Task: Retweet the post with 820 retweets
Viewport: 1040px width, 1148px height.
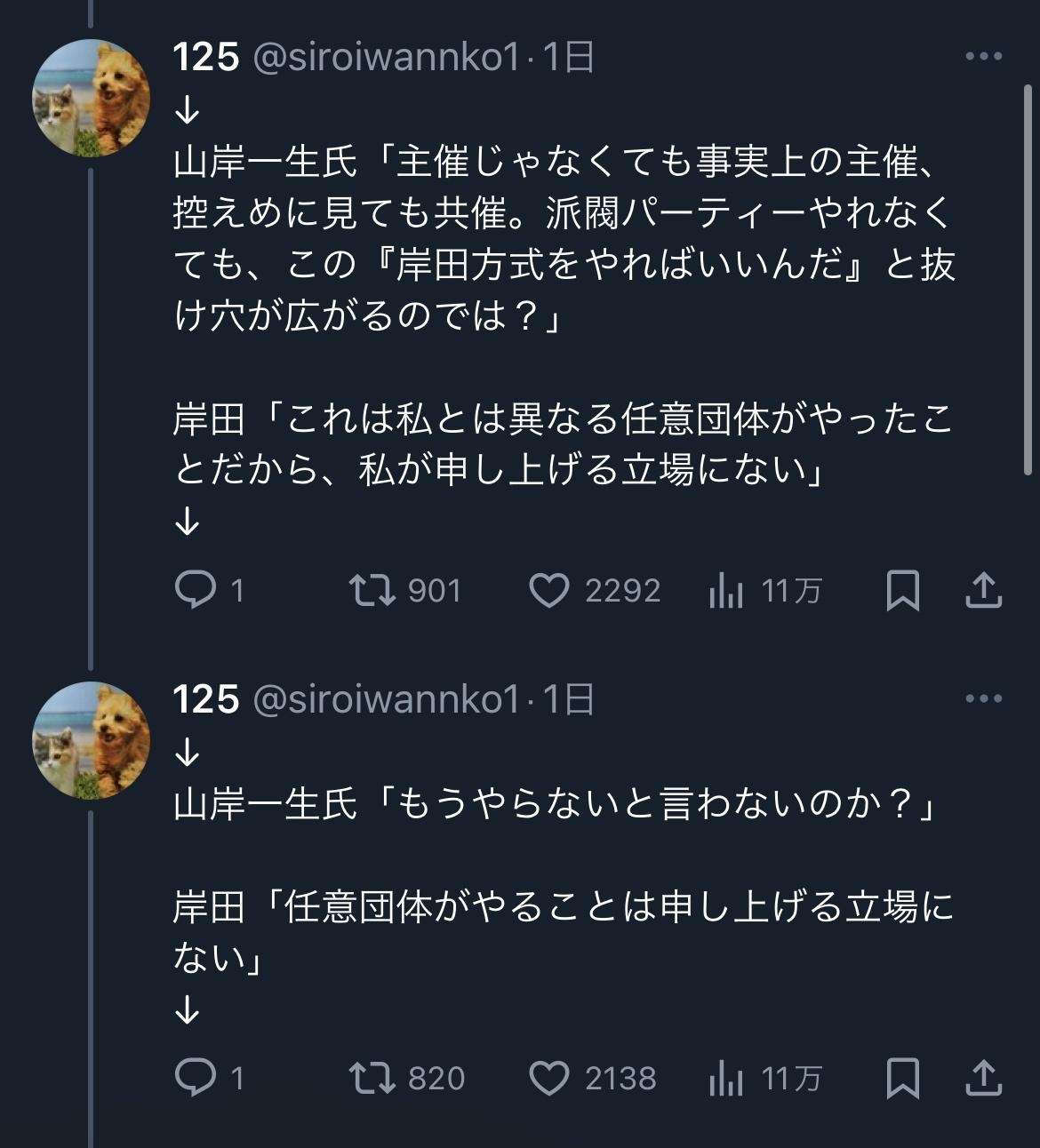Action: click(373, 1078)
